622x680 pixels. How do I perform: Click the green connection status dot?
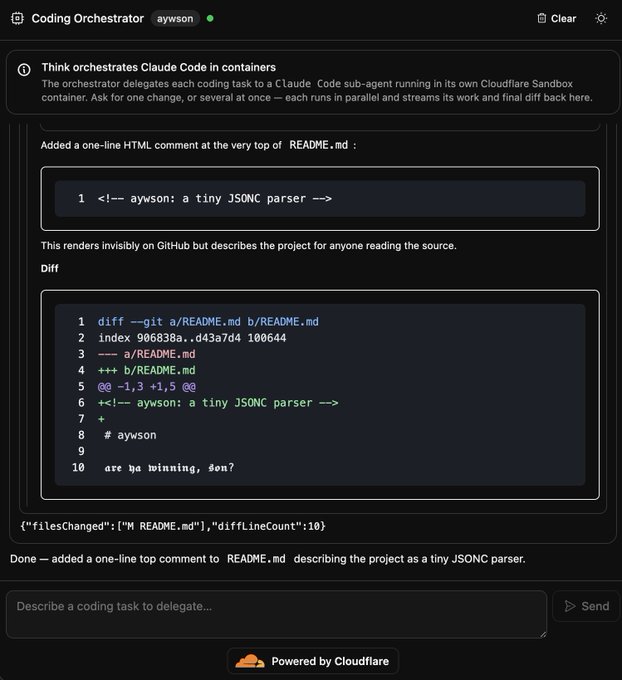(x=210, y=19)
